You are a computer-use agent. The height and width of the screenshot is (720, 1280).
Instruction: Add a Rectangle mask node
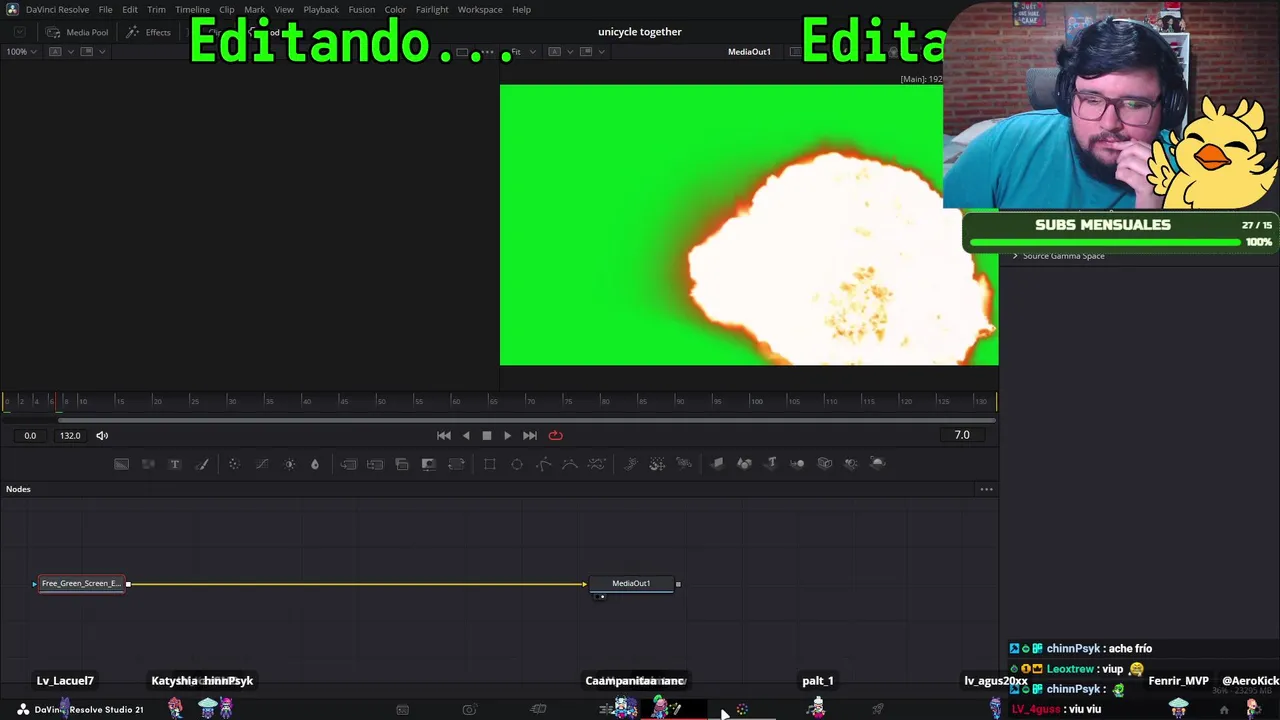490,463
